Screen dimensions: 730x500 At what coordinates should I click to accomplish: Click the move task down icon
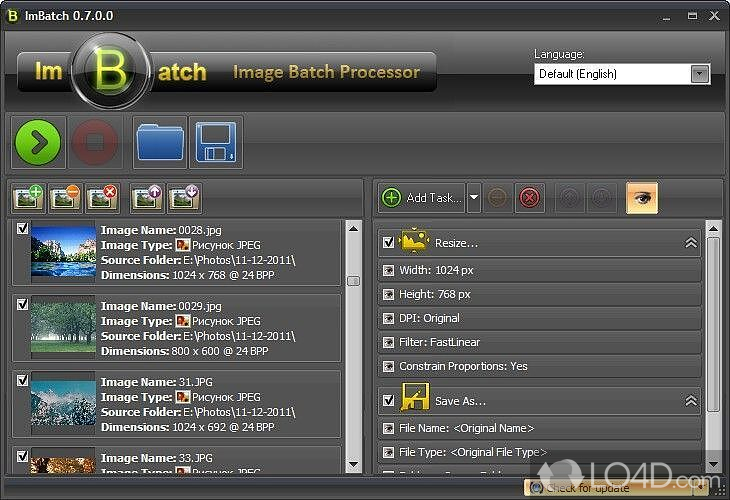pos(602,198)
